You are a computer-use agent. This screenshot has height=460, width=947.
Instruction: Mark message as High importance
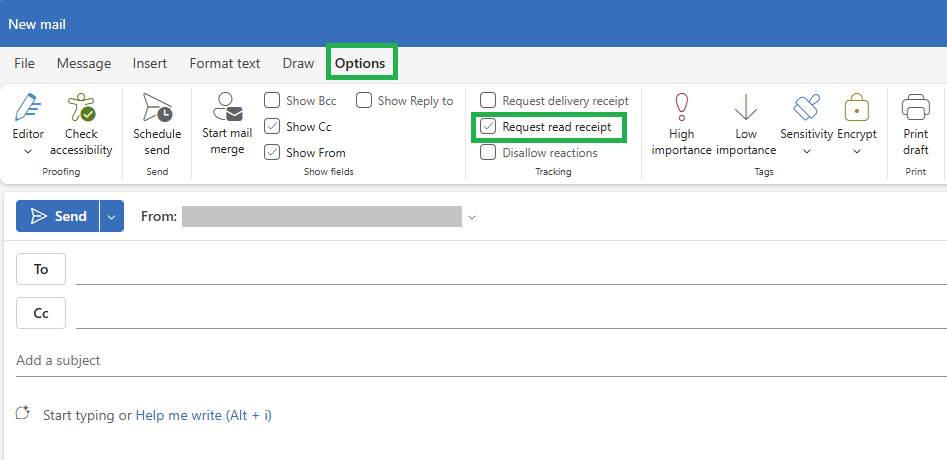click(681, 124)
